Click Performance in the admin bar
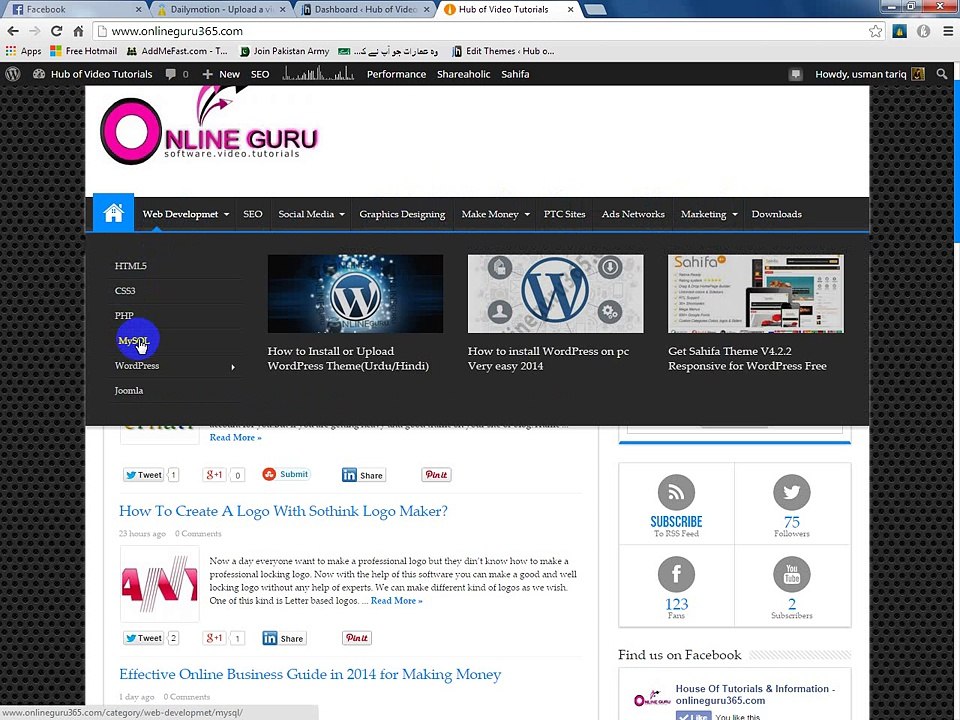This screenshot has width=960, height=720. click(396, 74)
